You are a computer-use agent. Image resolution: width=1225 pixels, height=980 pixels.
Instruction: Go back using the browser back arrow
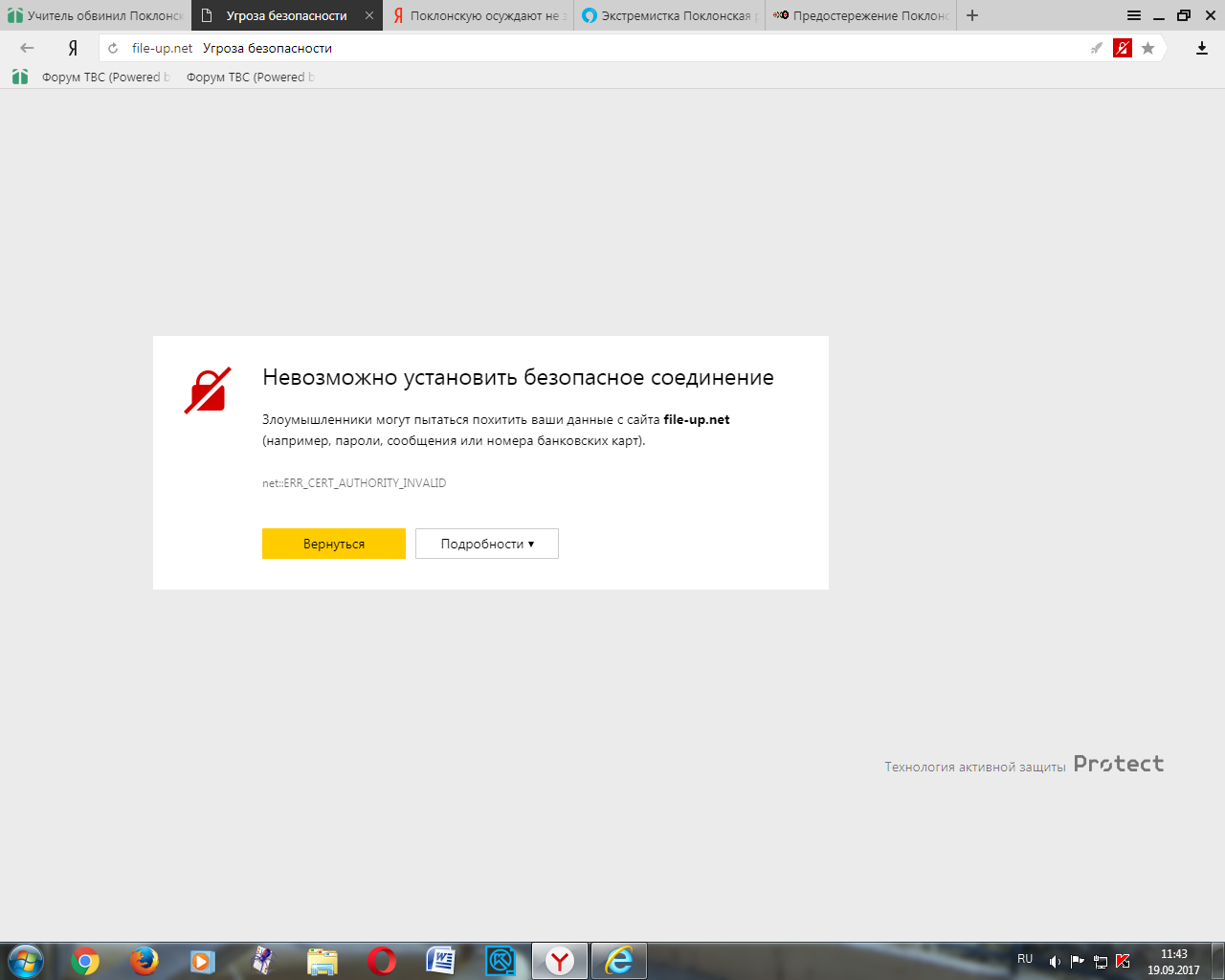(x=27, y=48)
